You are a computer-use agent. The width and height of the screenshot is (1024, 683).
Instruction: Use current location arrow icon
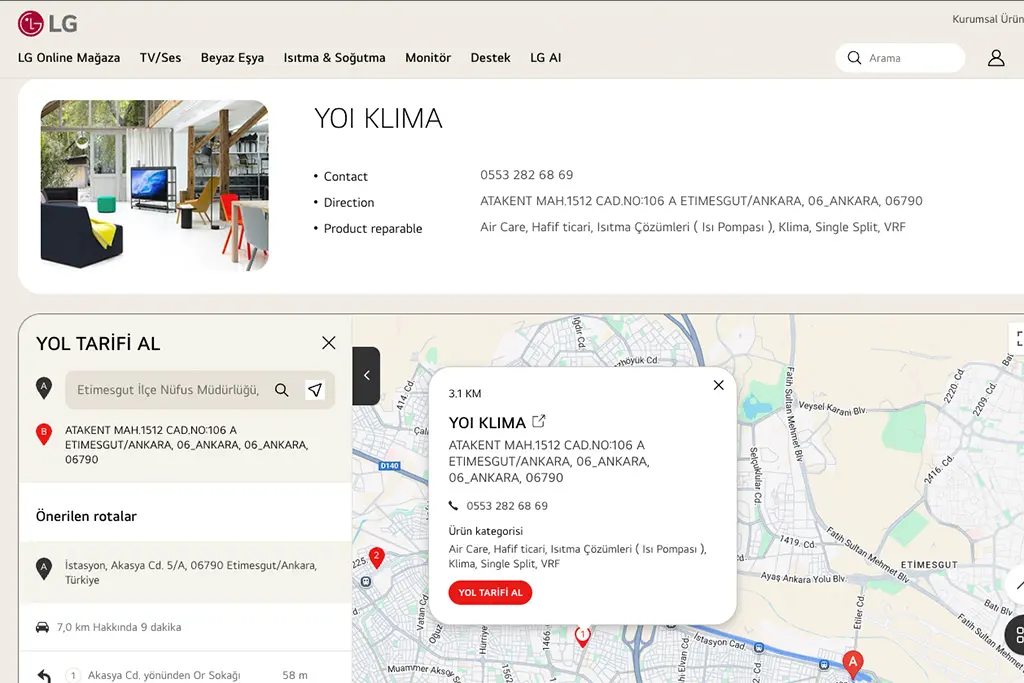click(x=315, y=390)
